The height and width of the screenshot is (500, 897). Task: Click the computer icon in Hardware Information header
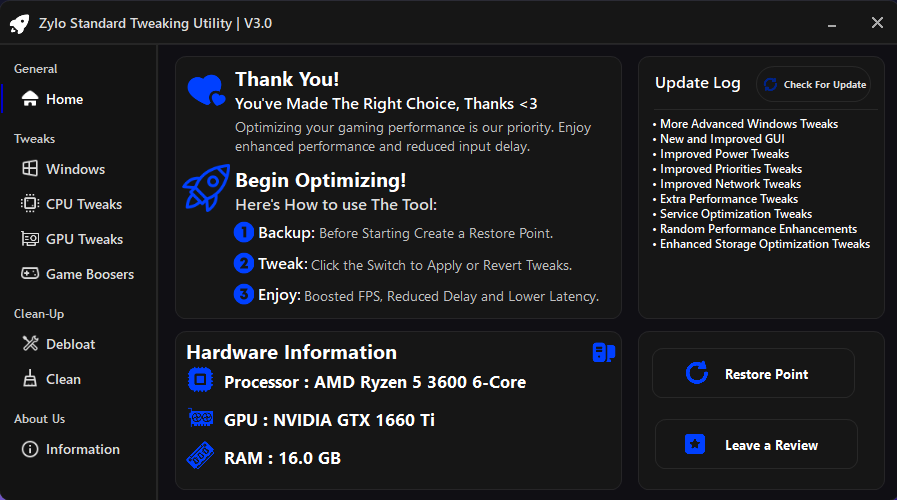point(604,352)
